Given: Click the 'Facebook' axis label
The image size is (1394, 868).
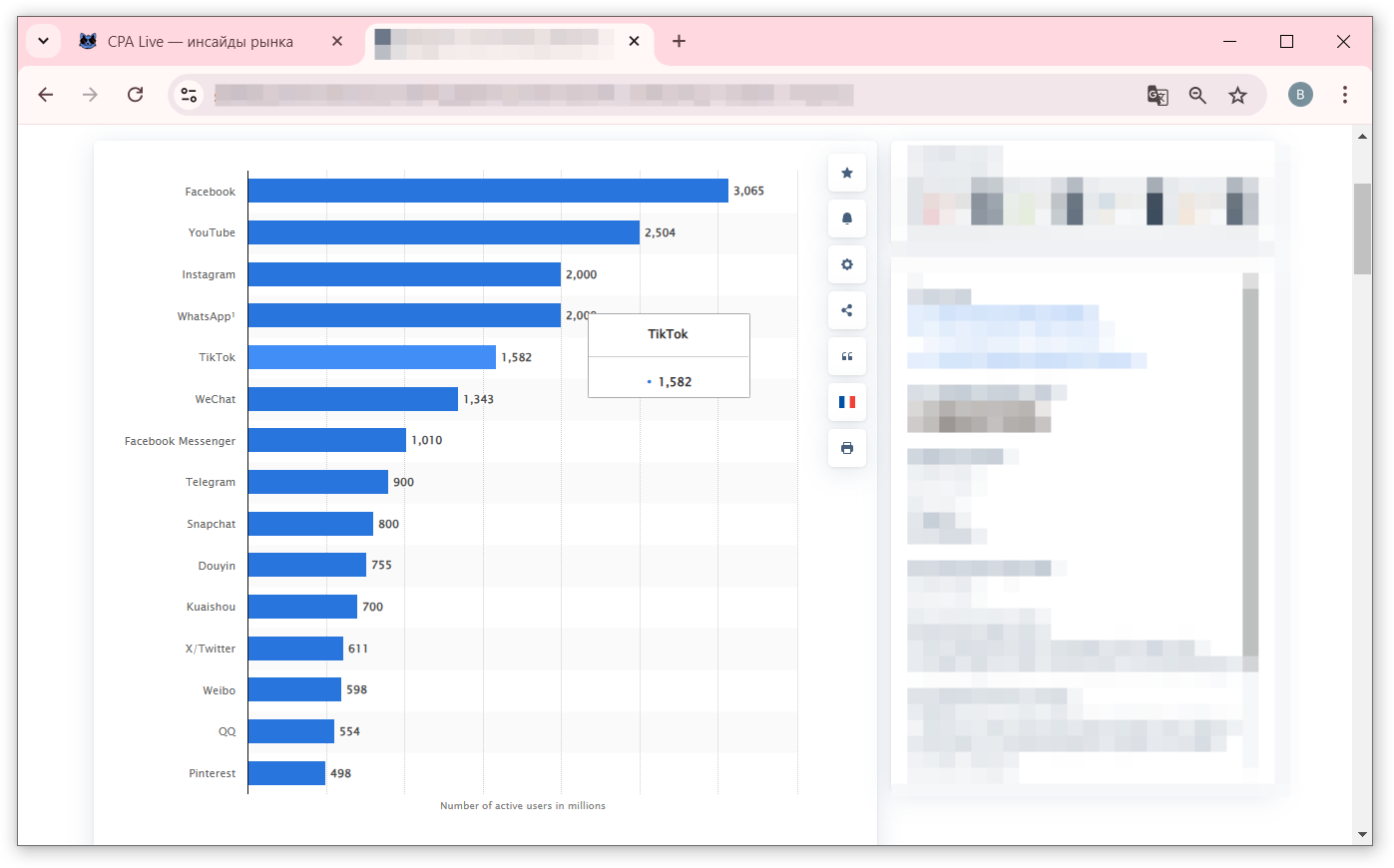Looking at the screenshot, I should (211, 192).
